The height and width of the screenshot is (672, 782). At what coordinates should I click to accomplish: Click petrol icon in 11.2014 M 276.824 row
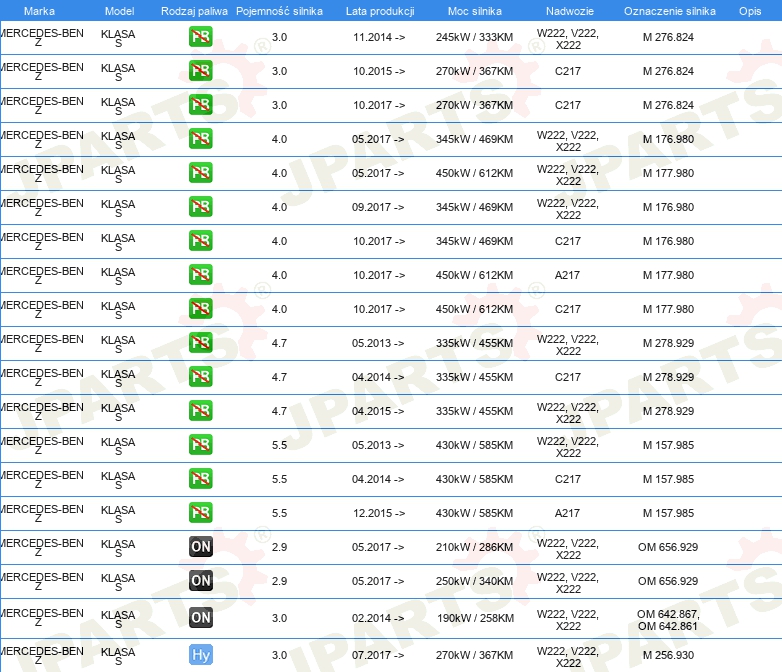pyautogui.click(x=201, y=36)
